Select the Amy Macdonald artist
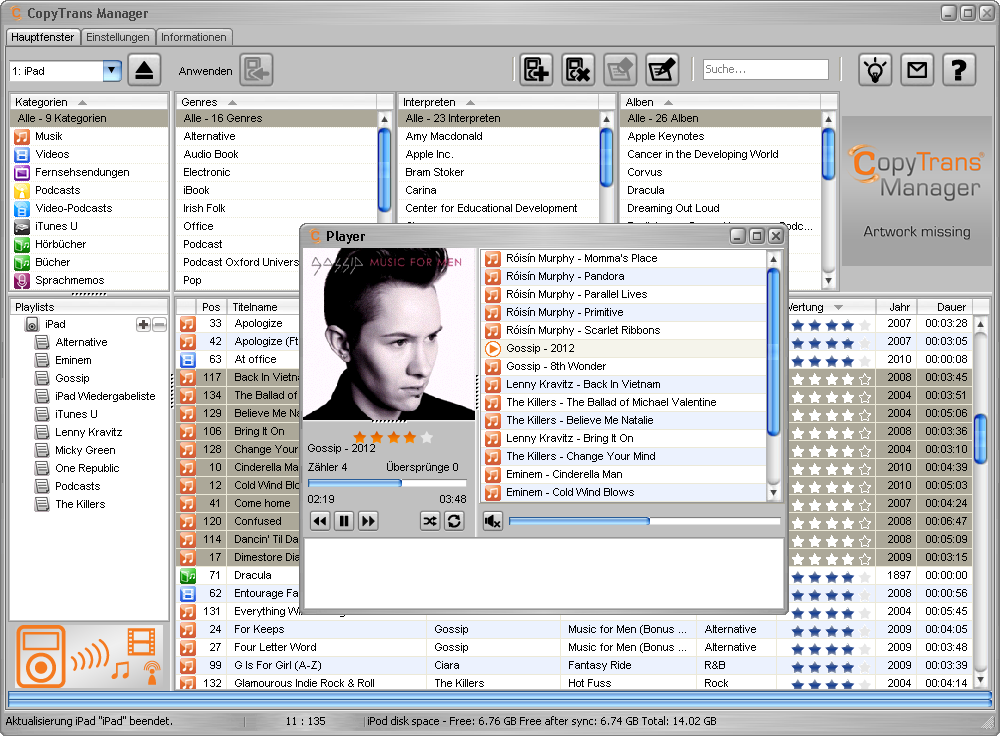The height and width of the screenshot is (736, 1000). (499, 136)
